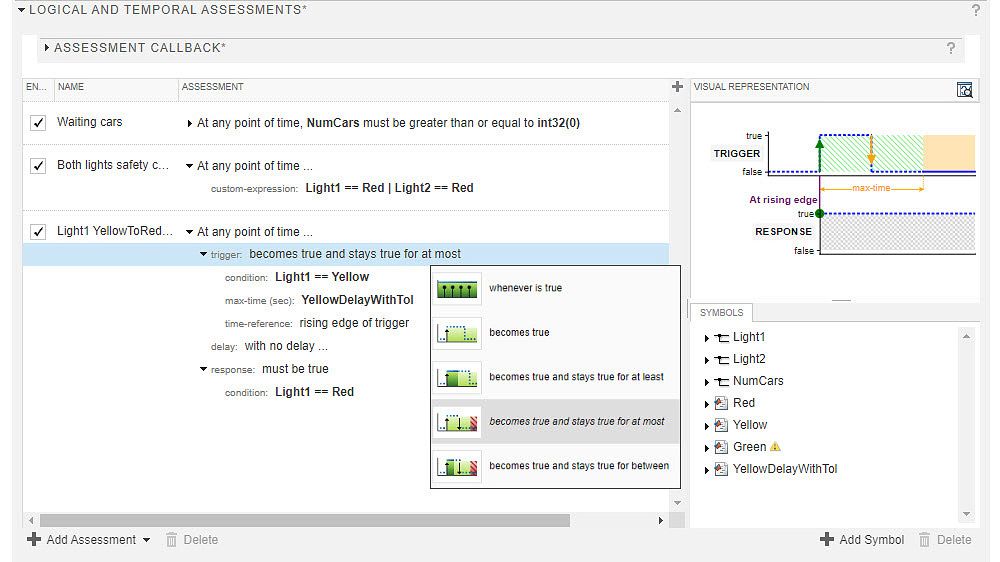The width and height of the screenshot is (1000, 562).
Task: Click the Light1 signal symbol icon
Action: 722,337
